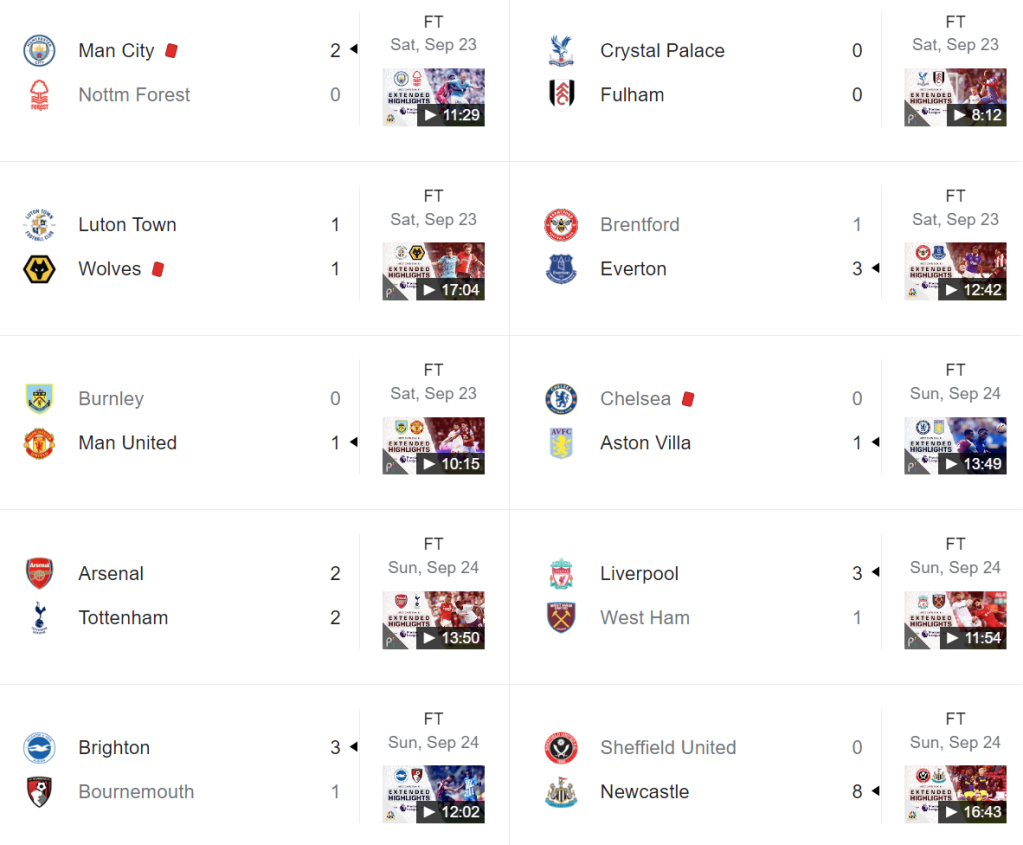Click the Wolves club crest
Viewport: 1023px width, 845px height.
[39, 269]
